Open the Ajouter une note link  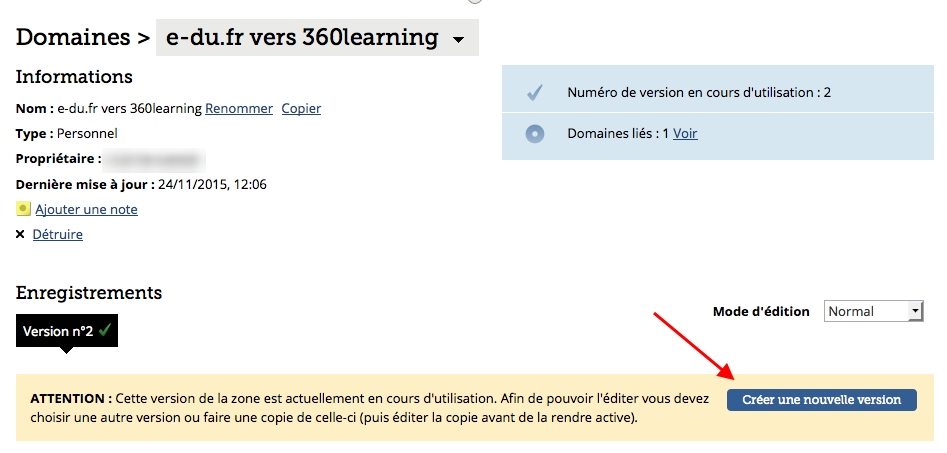click(x=86, y=209)
